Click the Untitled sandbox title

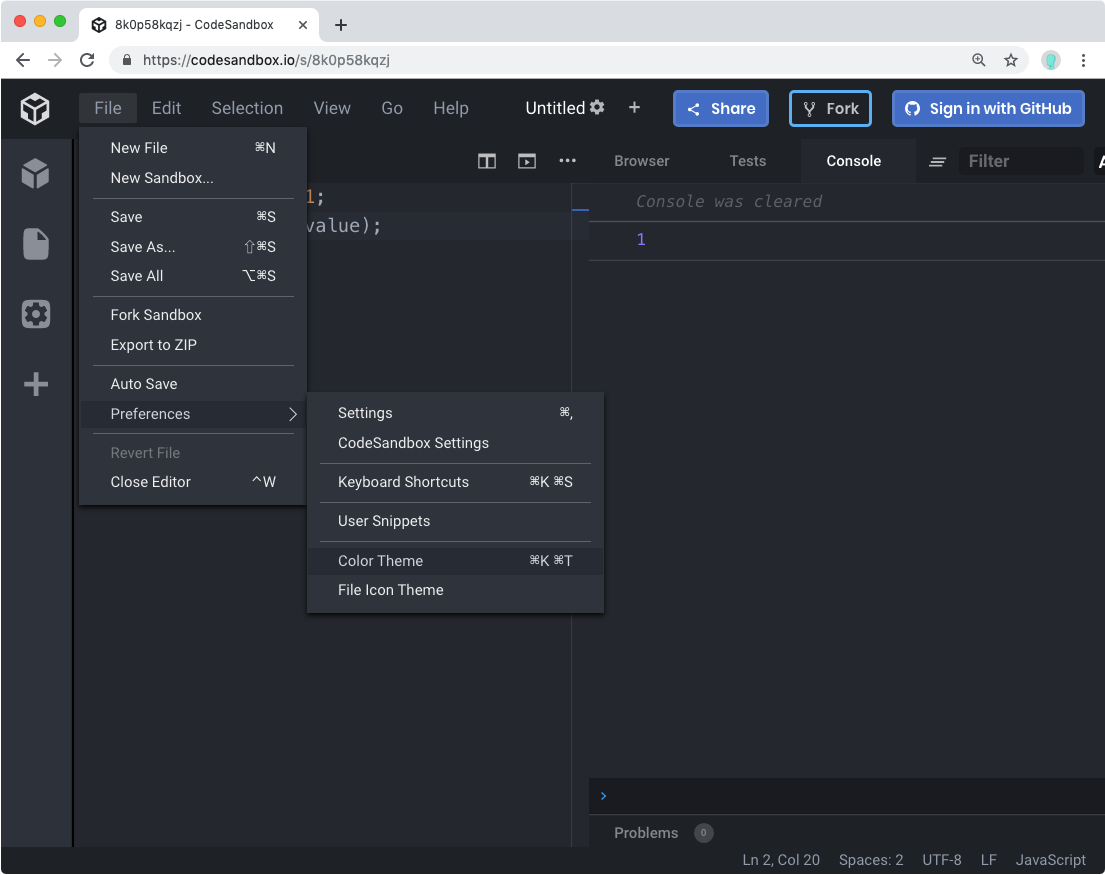pos(555,108)
